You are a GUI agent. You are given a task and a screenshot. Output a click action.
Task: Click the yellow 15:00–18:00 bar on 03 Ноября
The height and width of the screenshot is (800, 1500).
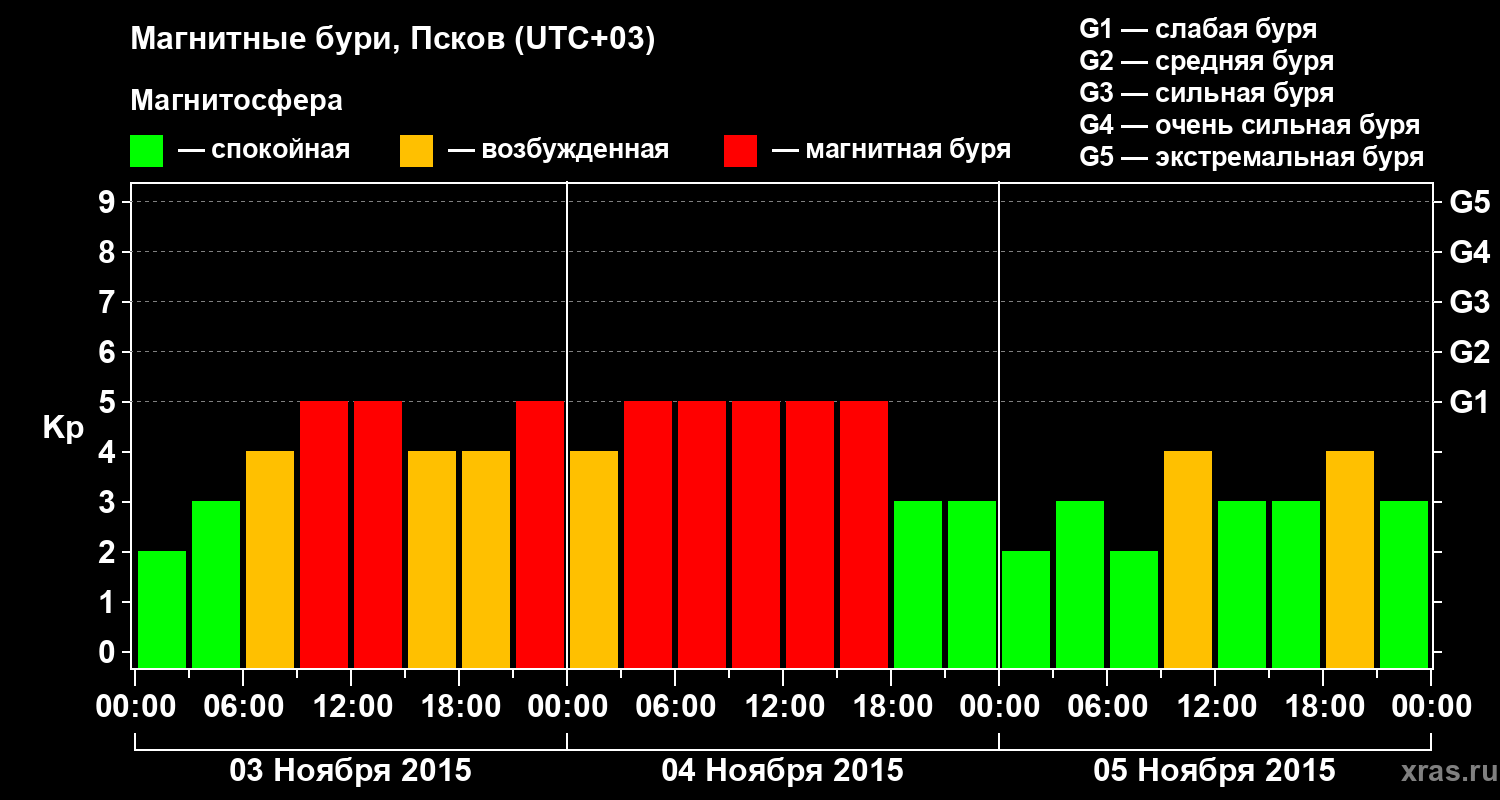pyautogui.click(x=432, y=559)
